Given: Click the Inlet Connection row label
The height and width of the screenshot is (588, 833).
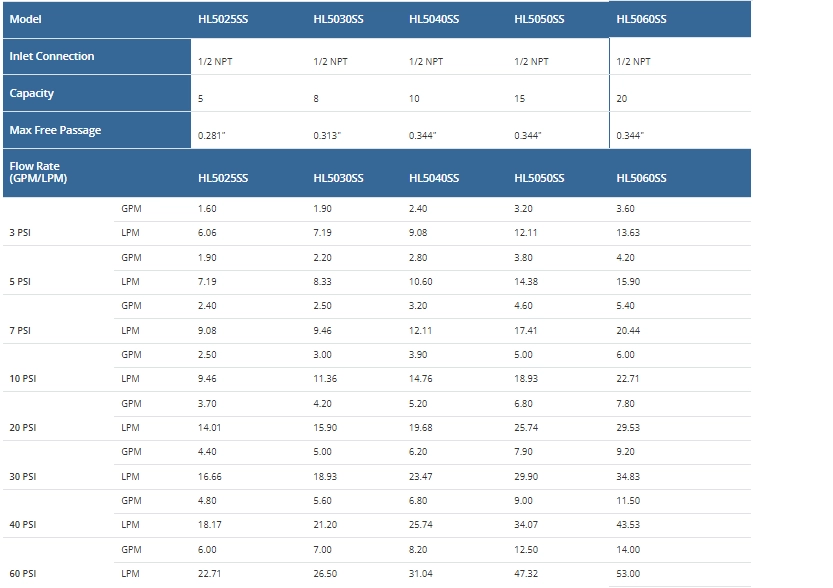Looking at the screenshot, I should pos(52,56).
